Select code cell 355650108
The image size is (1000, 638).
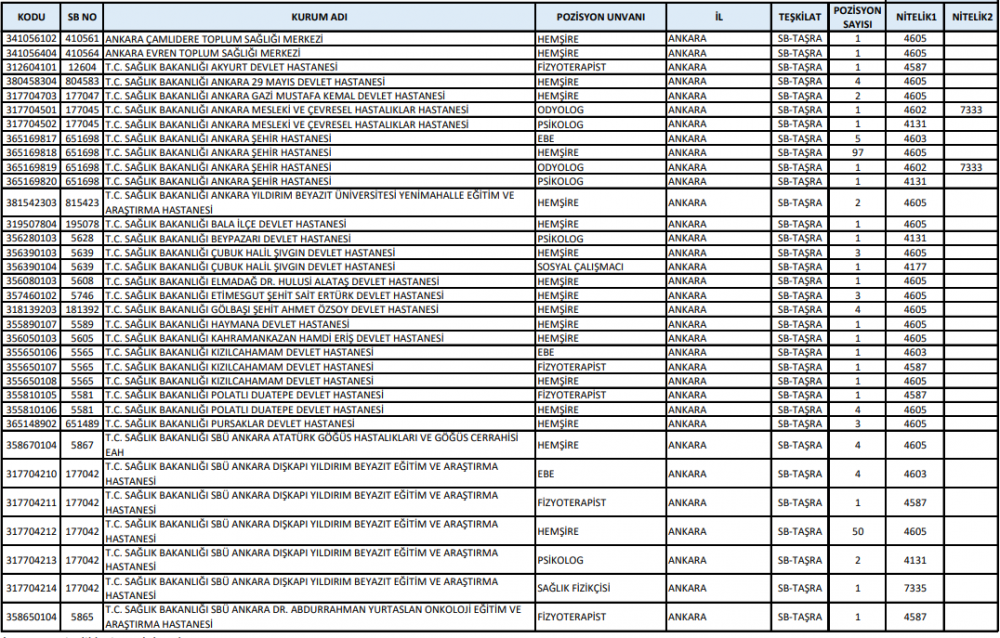coord(32,381)
